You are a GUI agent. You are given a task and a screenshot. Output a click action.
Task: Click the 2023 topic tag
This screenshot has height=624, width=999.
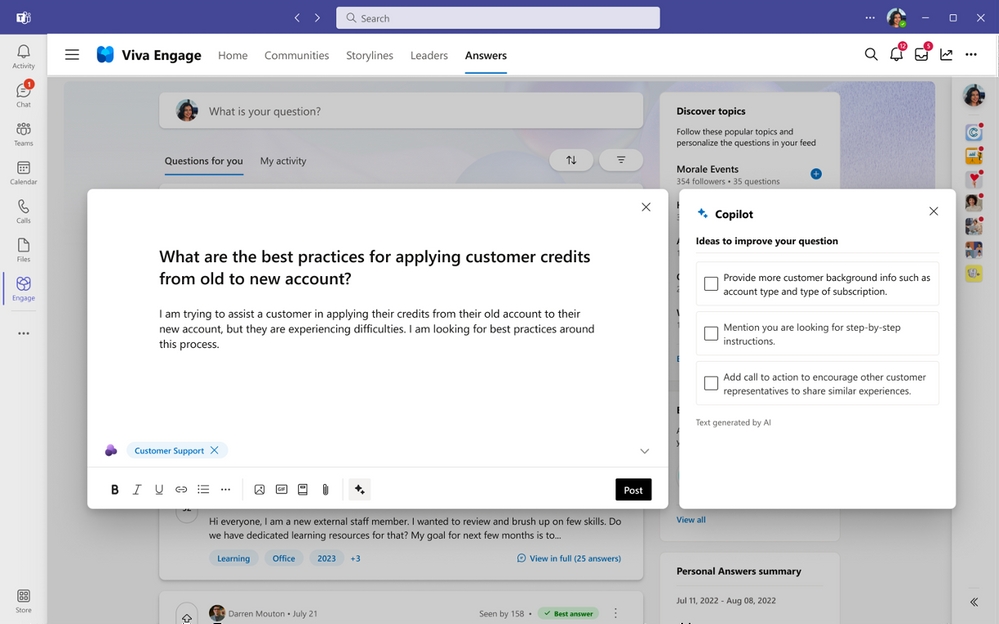tap(326, 558)
